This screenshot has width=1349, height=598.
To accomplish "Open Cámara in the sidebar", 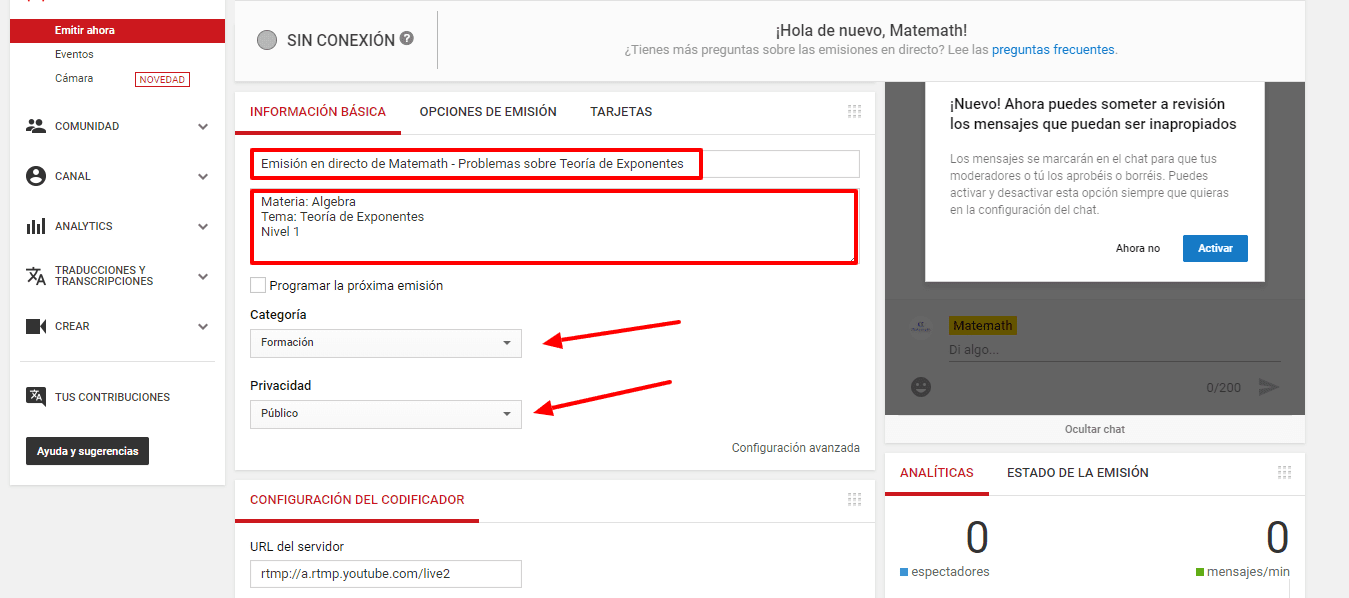I will click(74, 78).
